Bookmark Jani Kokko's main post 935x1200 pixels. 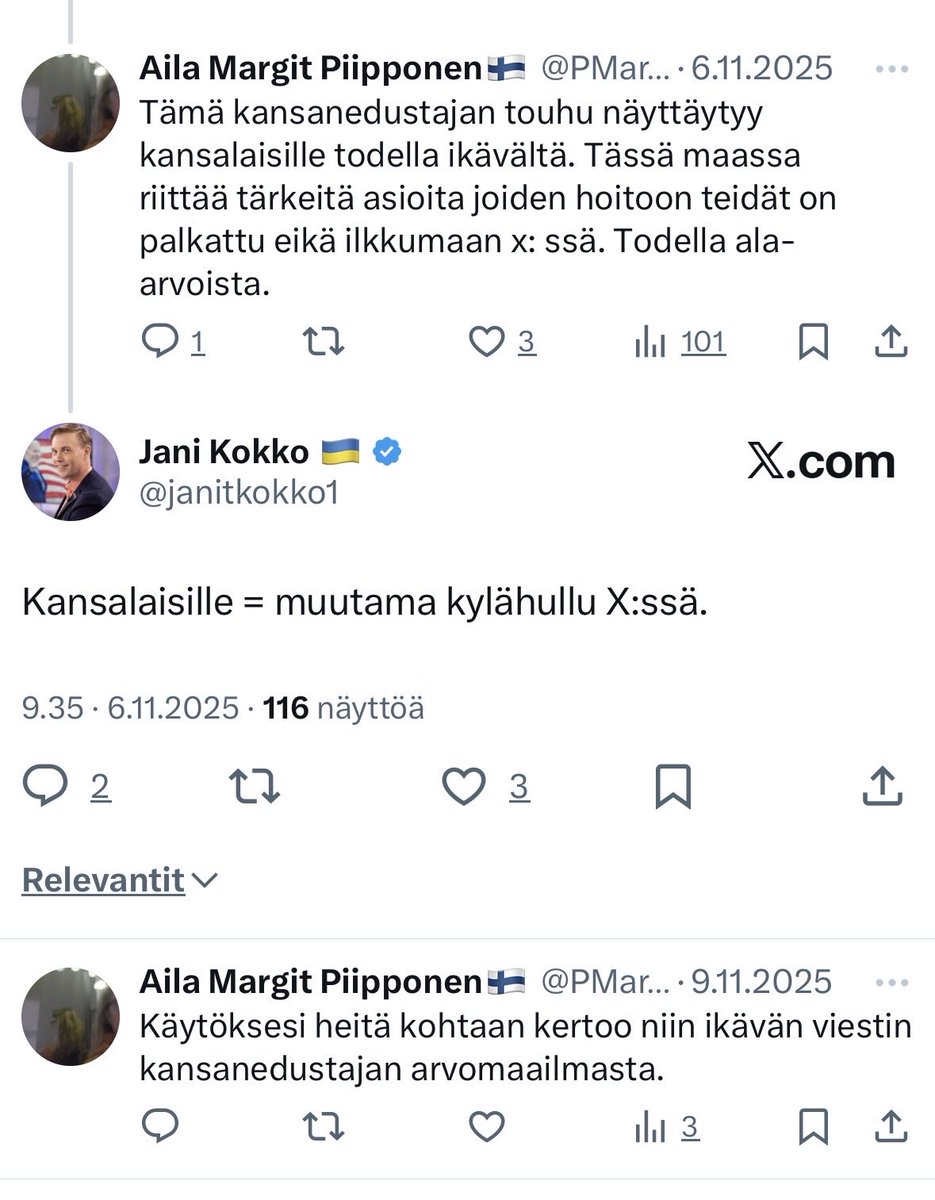click(673, 788)
